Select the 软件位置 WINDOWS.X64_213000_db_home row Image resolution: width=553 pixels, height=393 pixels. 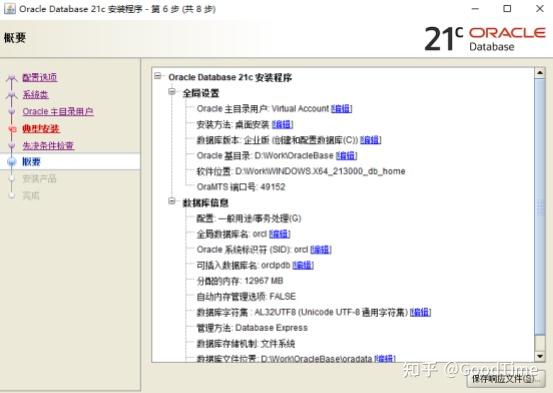click(x=301, y=171)
